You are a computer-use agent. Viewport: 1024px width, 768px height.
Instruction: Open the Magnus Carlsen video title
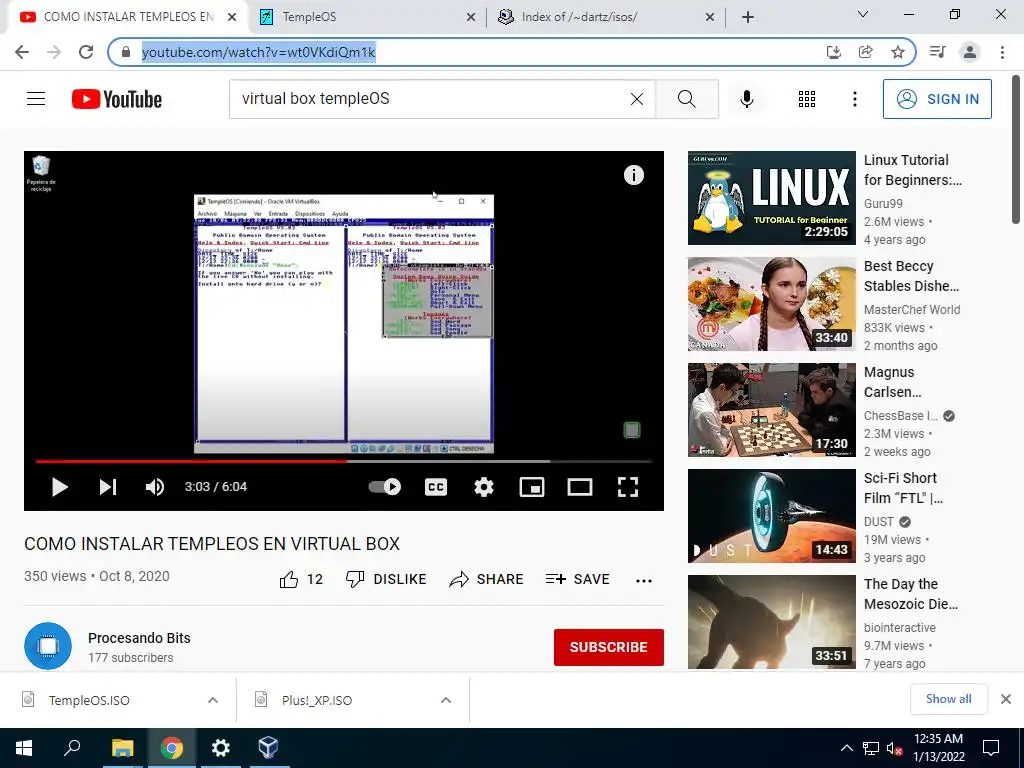[893, 382]
